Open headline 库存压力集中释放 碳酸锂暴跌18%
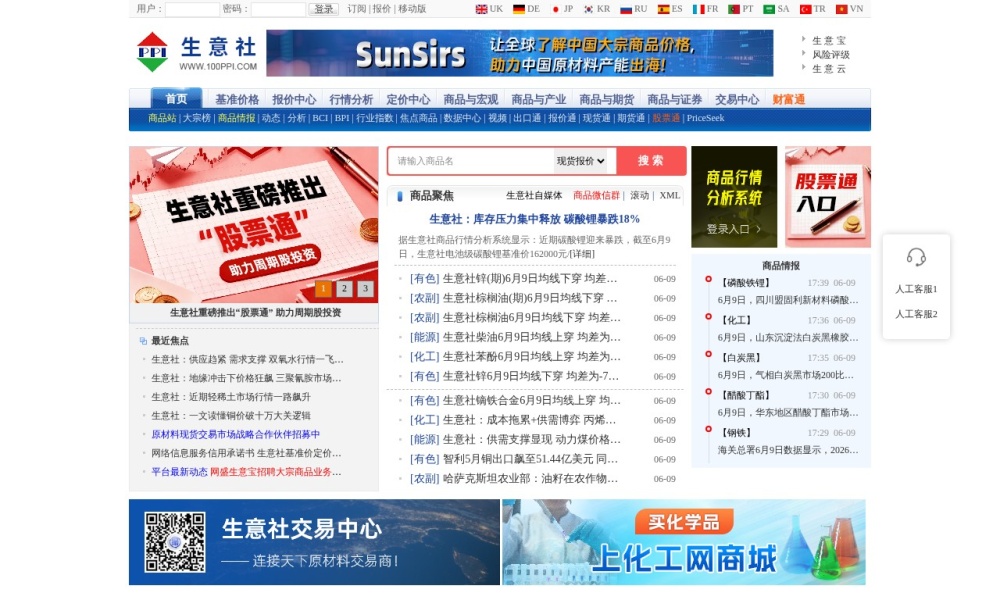 pyautogui.click(x=534, y=219)
